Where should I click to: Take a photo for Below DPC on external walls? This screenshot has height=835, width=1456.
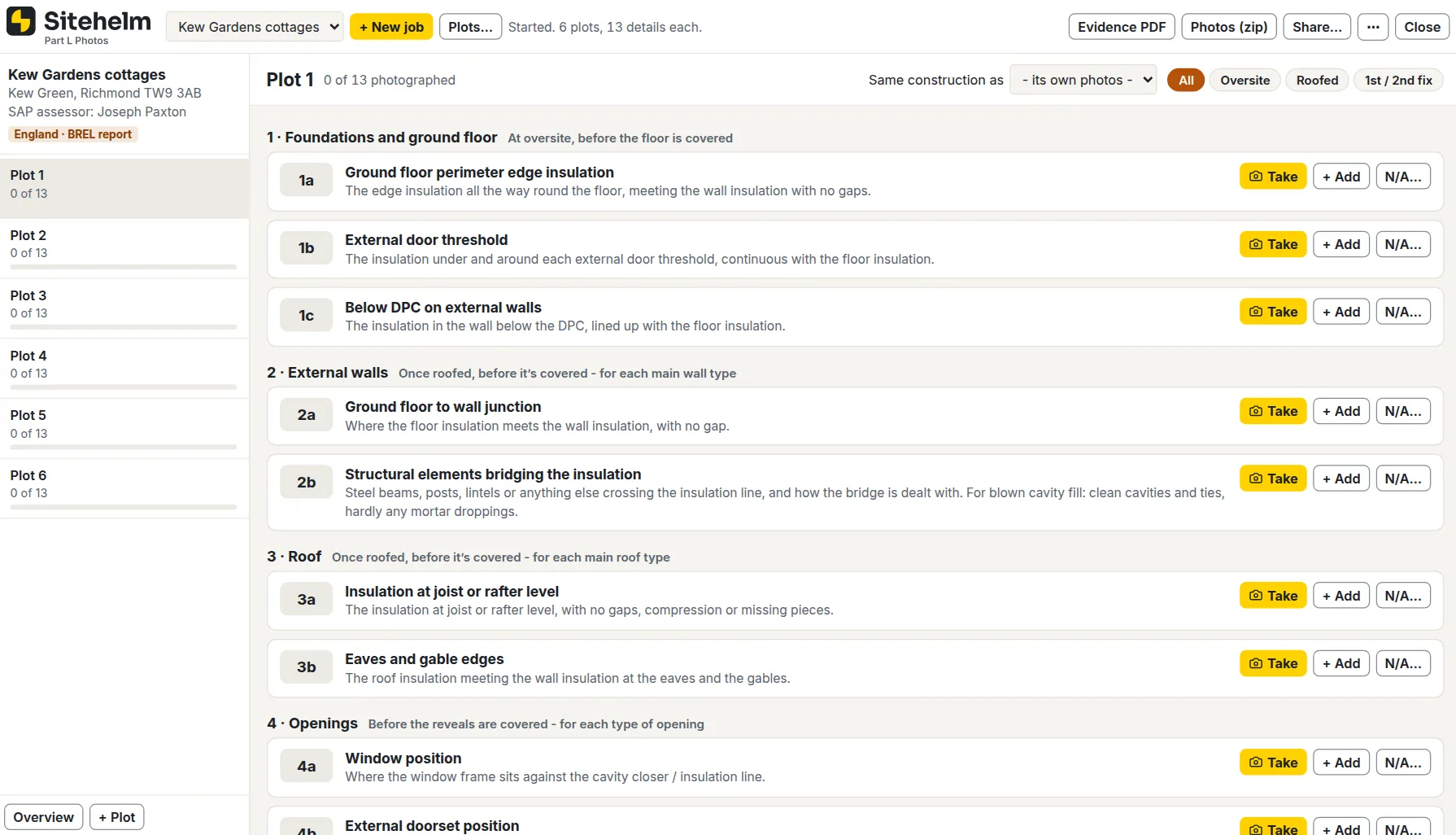click(x=1273, y=312)
